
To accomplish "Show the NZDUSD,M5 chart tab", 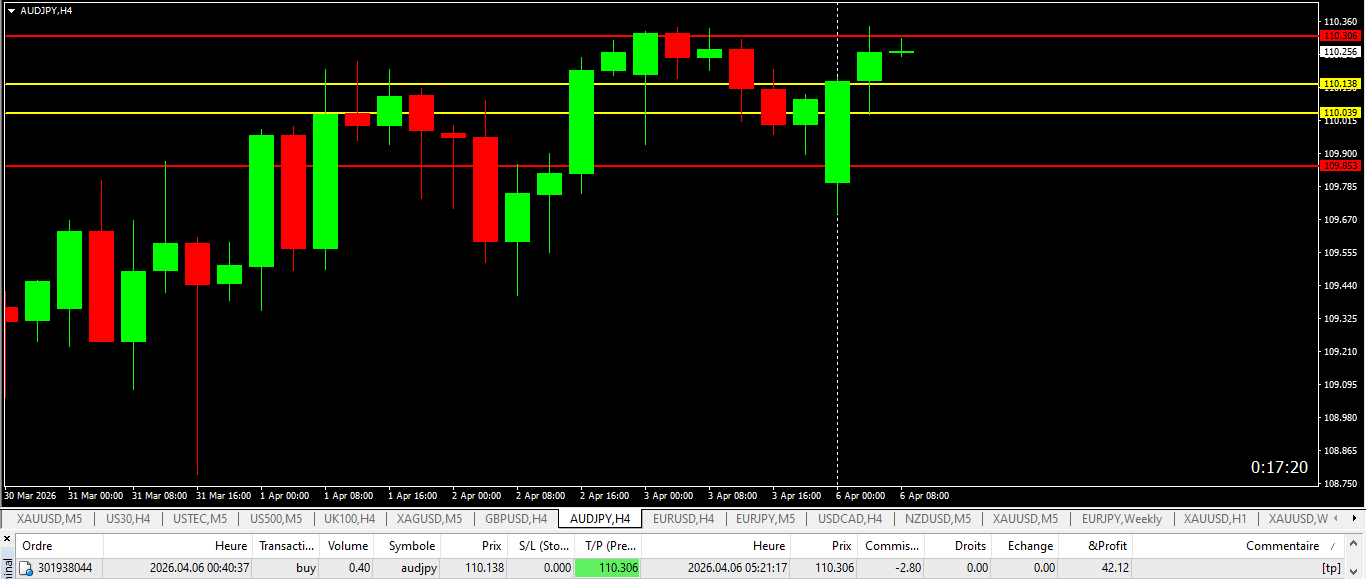I will (x=938, y=519).
